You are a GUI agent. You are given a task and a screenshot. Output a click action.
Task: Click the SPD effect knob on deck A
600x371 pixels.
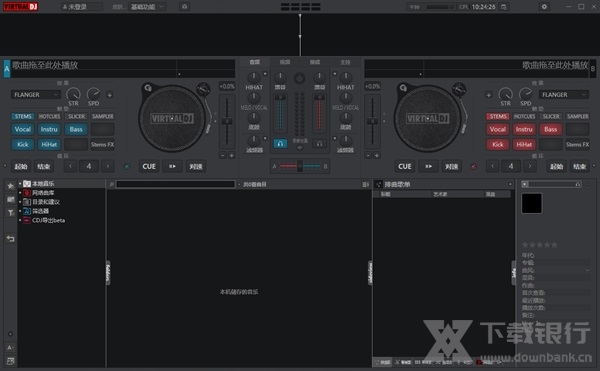[x=93, y=94]
